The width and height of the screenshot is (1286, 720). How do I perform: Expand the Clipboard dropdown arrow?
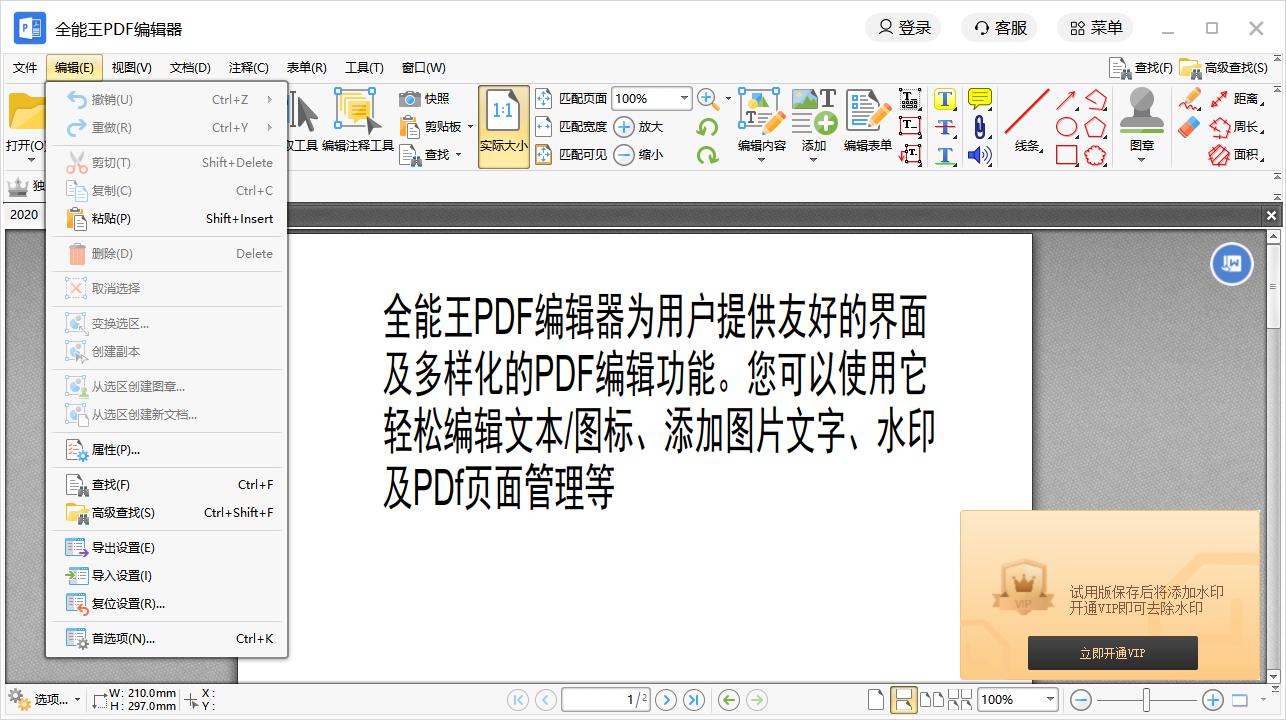pyautogui.click(x=470, y=127)
